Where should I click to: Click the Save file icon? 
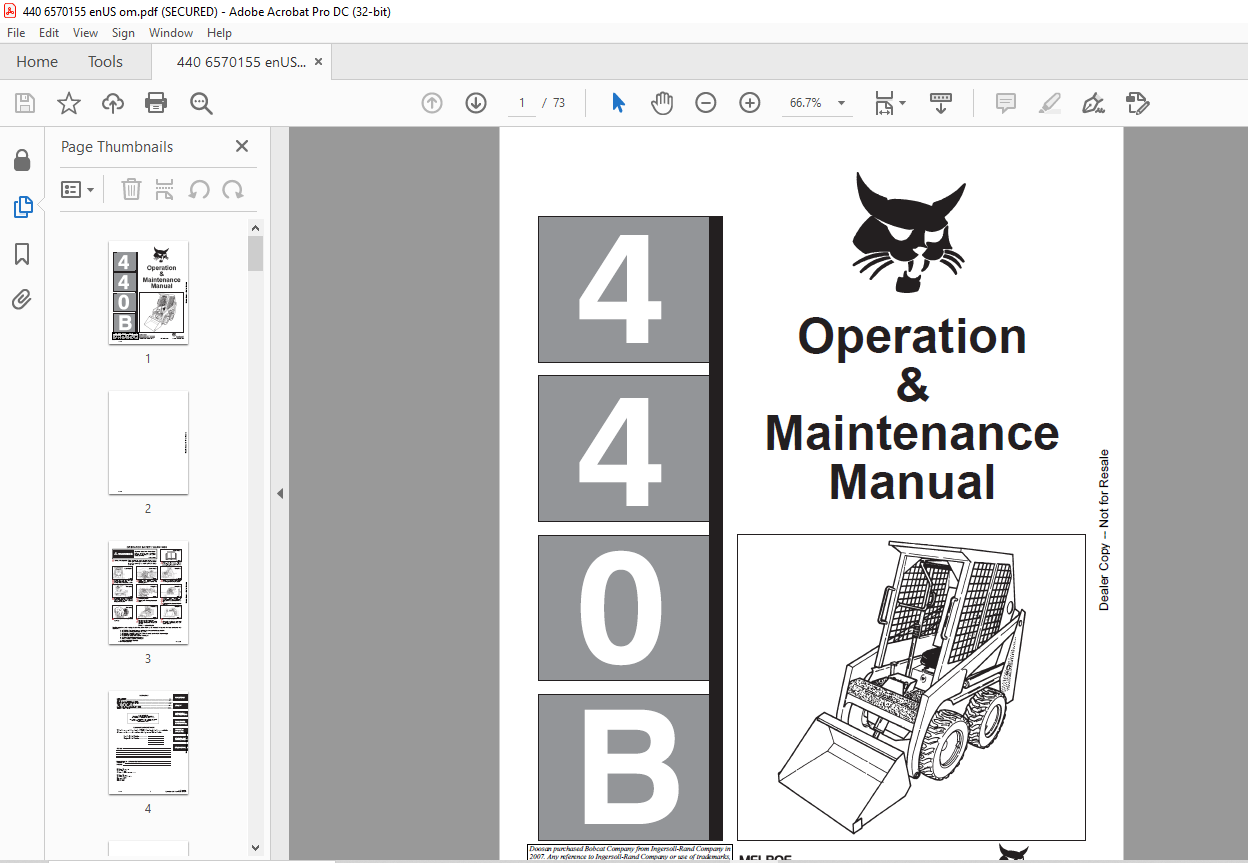(x=25, y=103)
